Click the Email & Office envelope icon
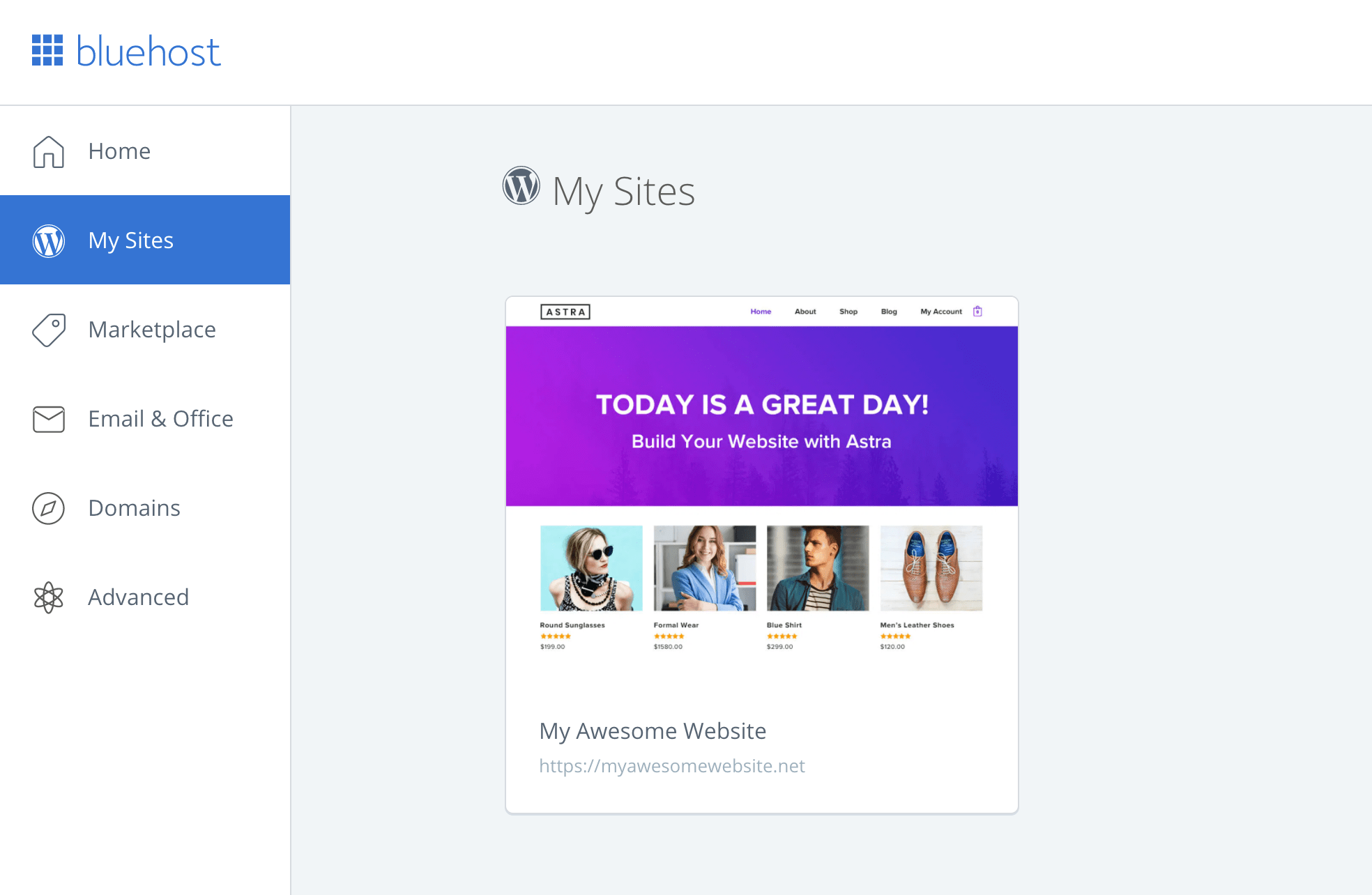The height and width of the screenshot is (895, 1372). (49, 418)
